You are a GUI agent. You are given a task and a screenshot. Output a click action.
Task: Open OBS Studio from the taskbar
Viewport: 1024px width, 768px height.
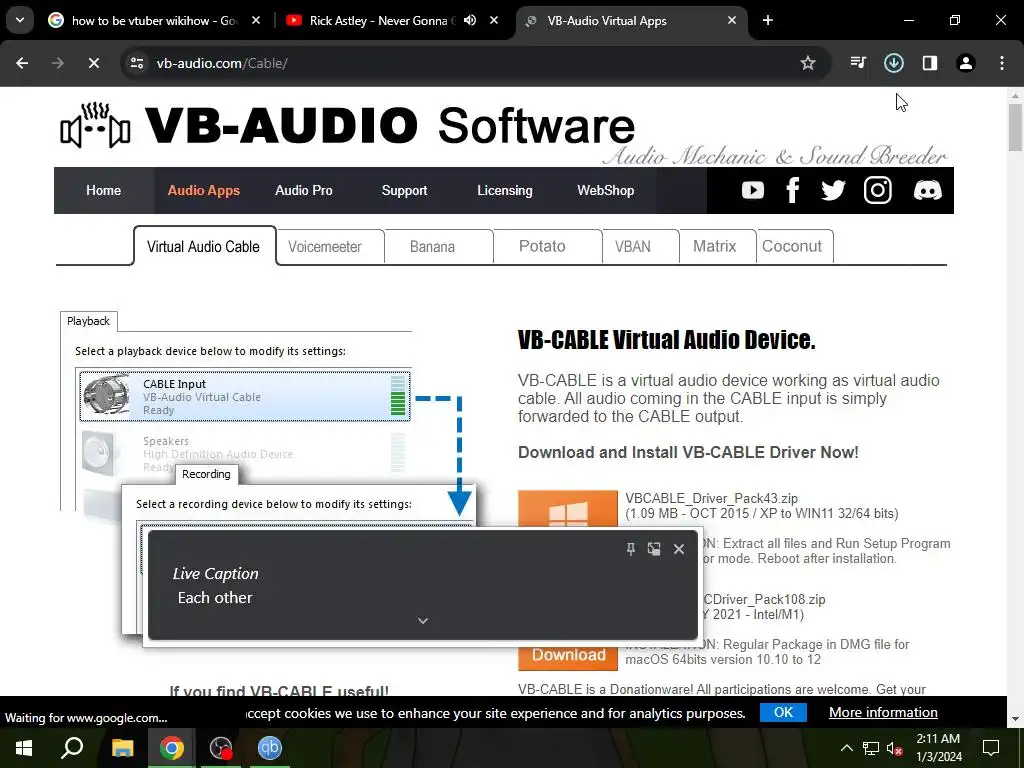(221, 748)
